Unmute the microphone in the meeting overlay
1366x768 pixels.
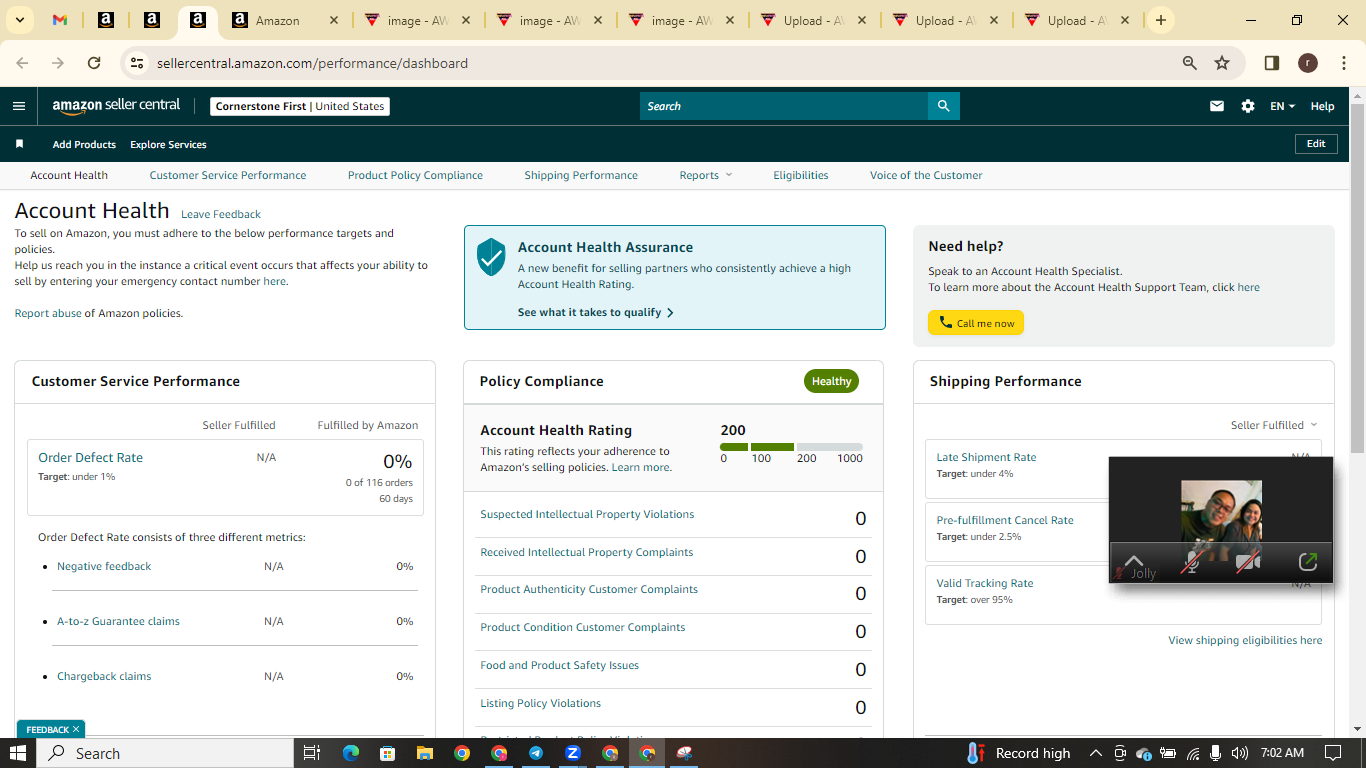click(1191, 563)
